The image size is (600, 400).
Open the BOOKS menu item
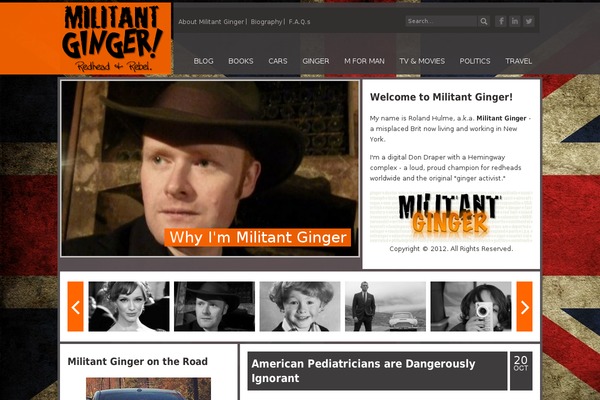point(241,61)
